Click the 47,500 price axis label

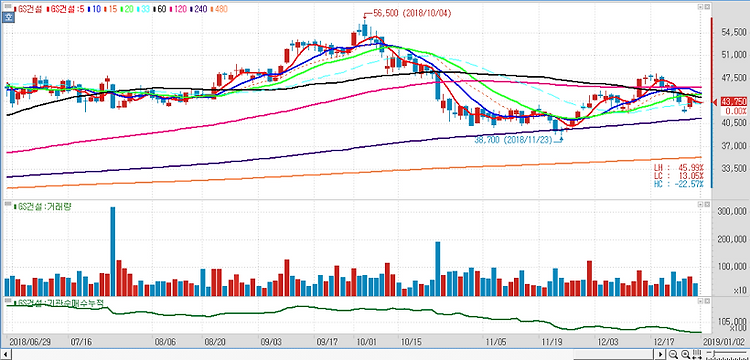(x=734, y=77)
